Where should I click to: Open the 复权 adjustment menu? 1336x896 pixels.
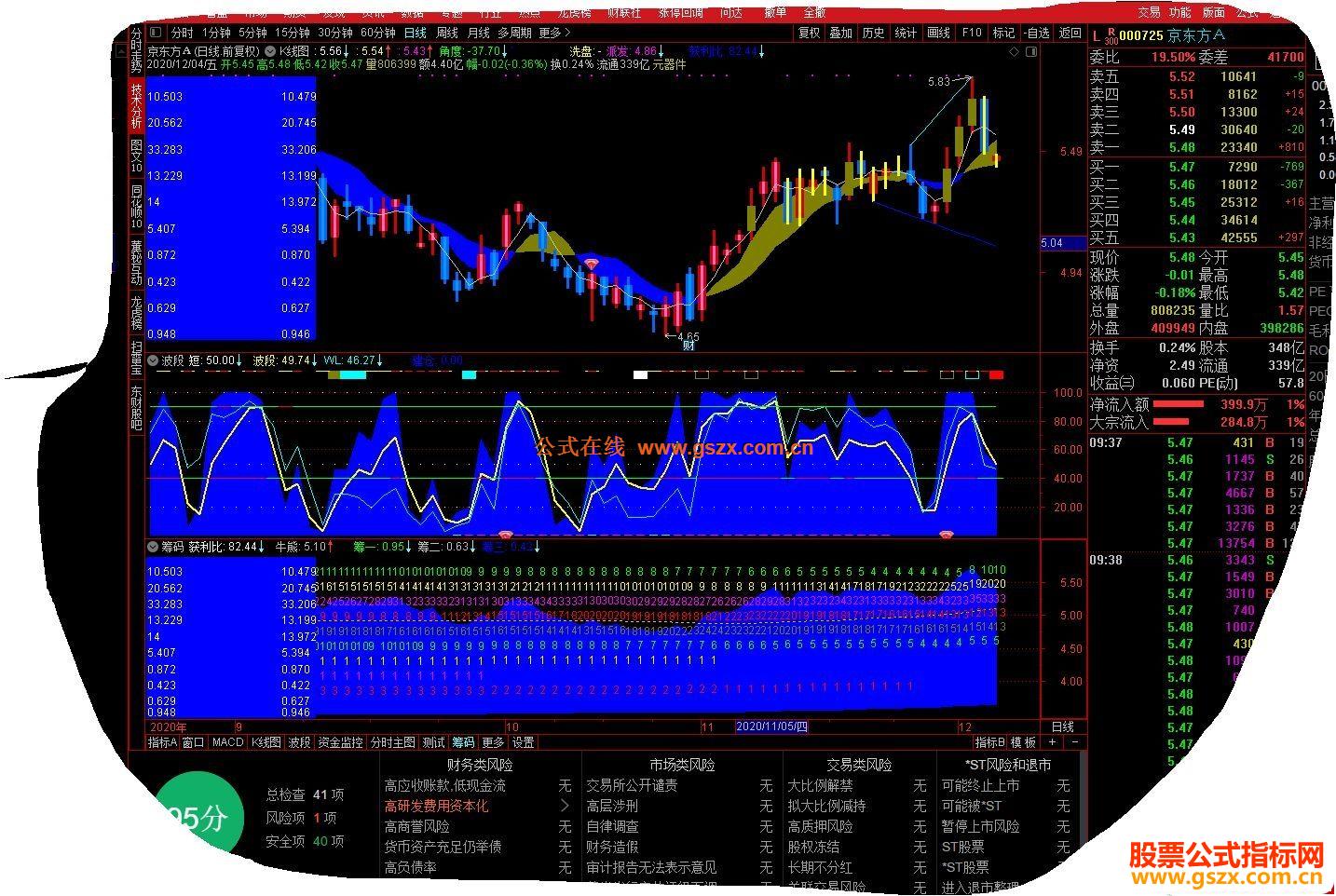[x=810, y=33]
